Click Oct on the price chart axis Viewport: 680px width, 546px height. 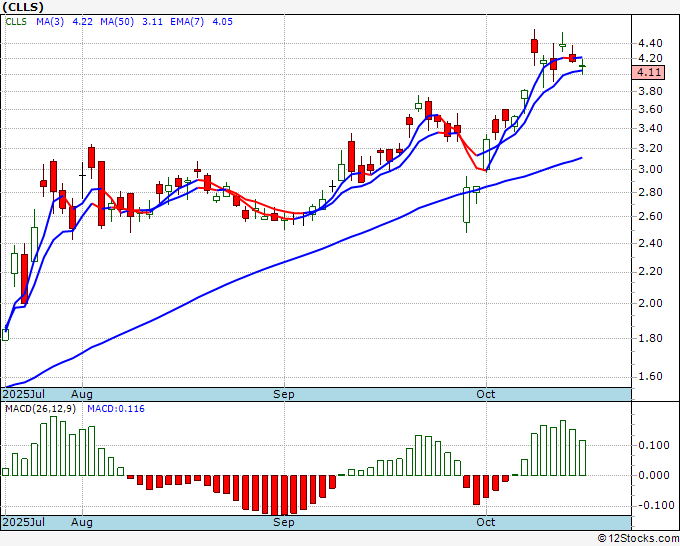(x=485, y=394)
